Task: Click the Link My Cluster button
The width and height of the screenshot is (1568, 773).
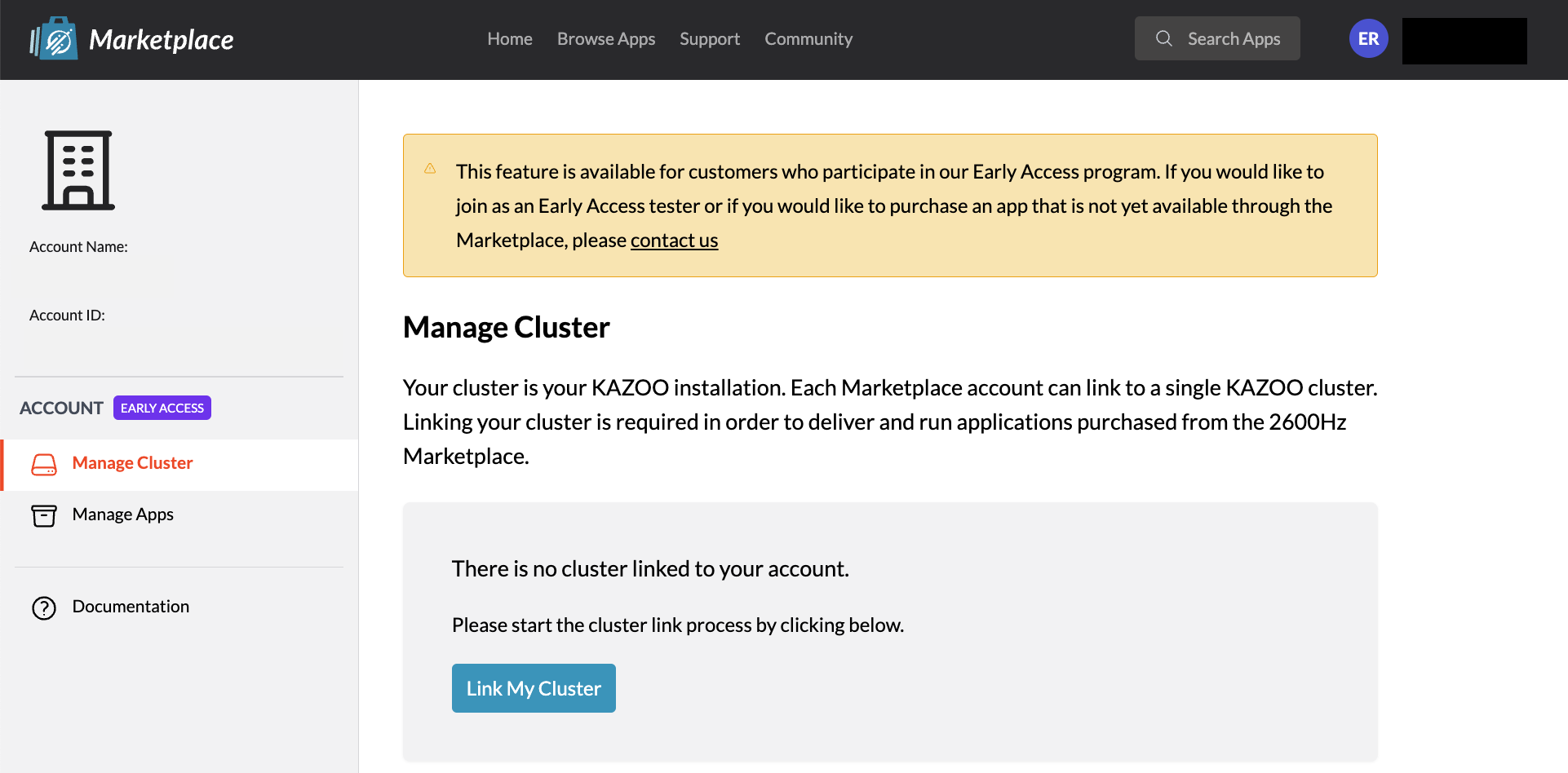Action: tap(534, 688)
